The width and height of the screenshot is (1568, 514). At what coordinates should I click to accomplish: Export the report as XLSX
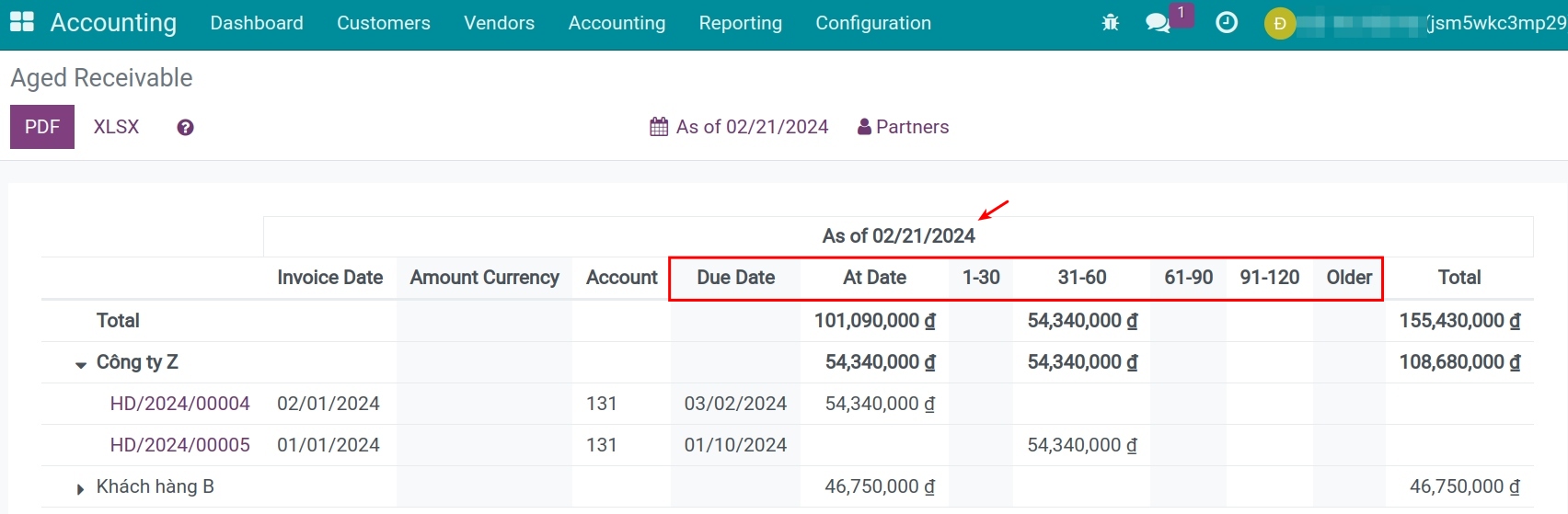pyautogui.click(x=116, y=127)
